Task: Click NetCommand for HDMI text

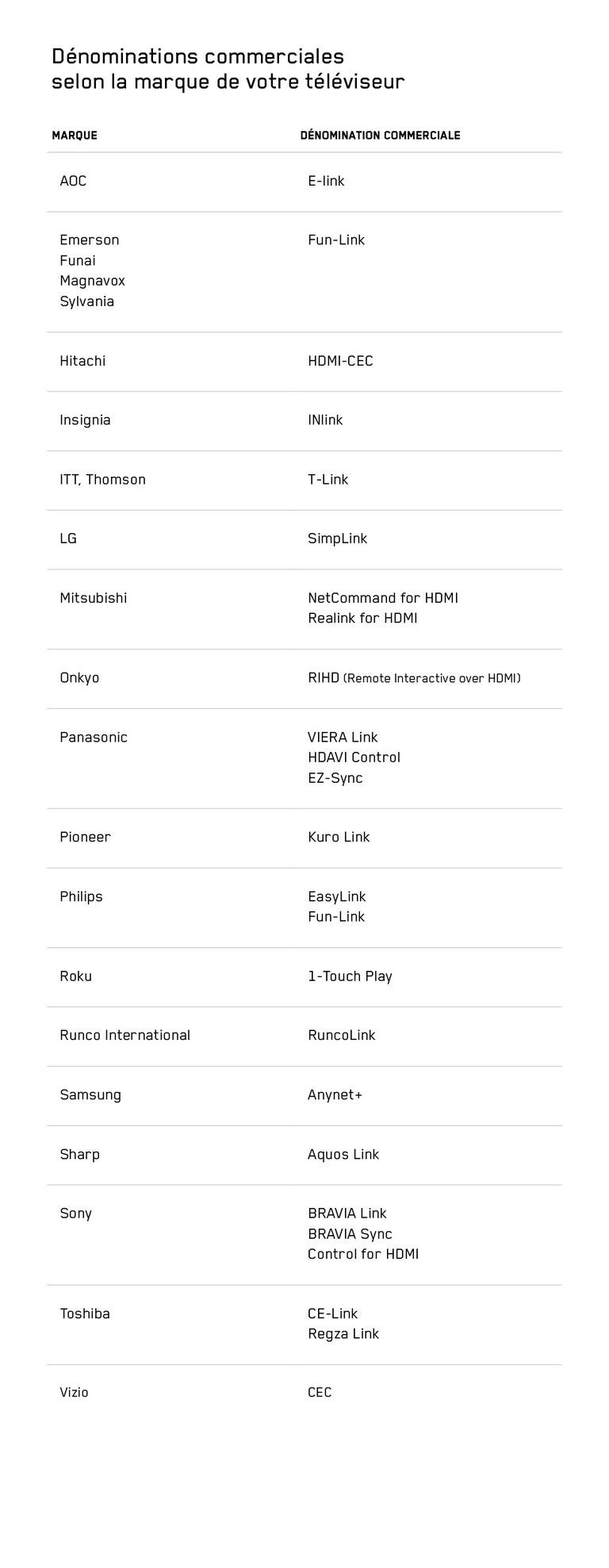Action: [383, 598]
